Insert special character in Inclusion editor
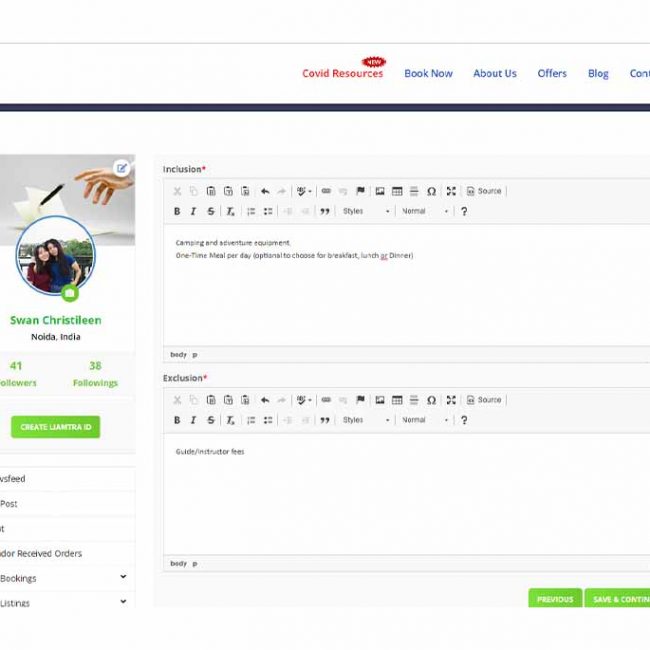 click(x=432, y=191)
